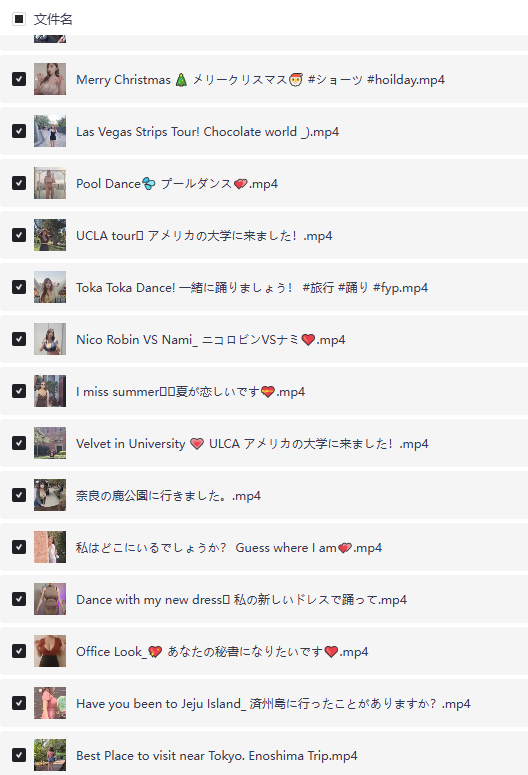
Task: Uncheck the Las Vegas Strips Tour checkbox
Action: coord(19,131)
